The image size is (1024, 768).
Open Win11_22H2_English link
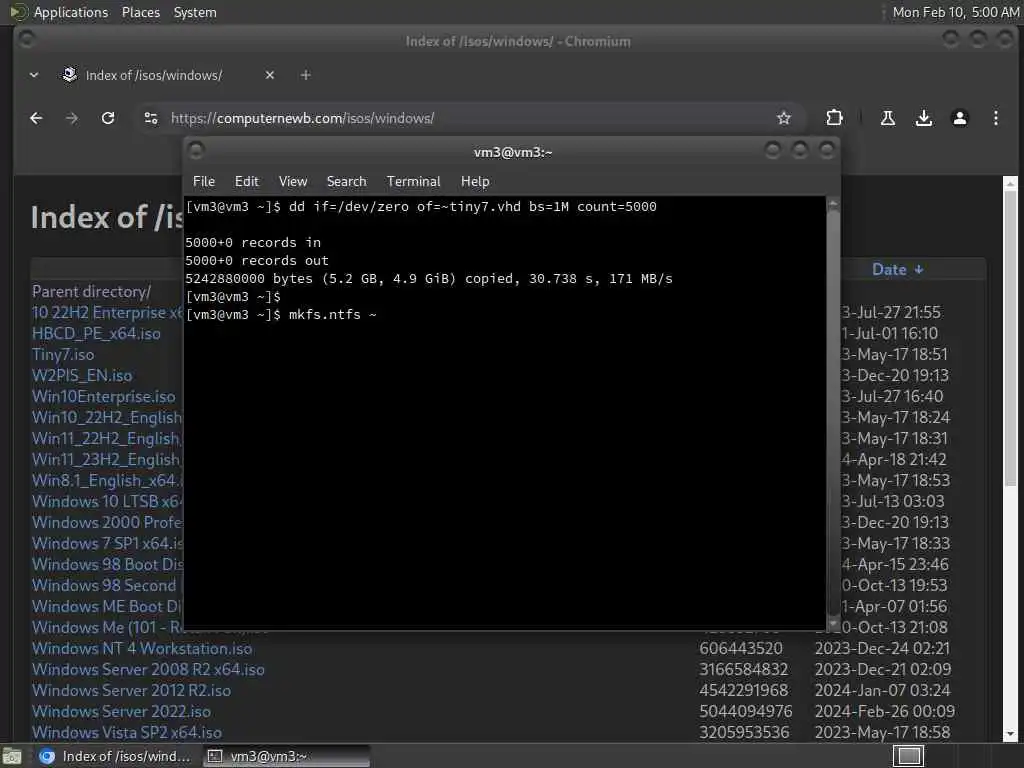[x=107, y=438]
